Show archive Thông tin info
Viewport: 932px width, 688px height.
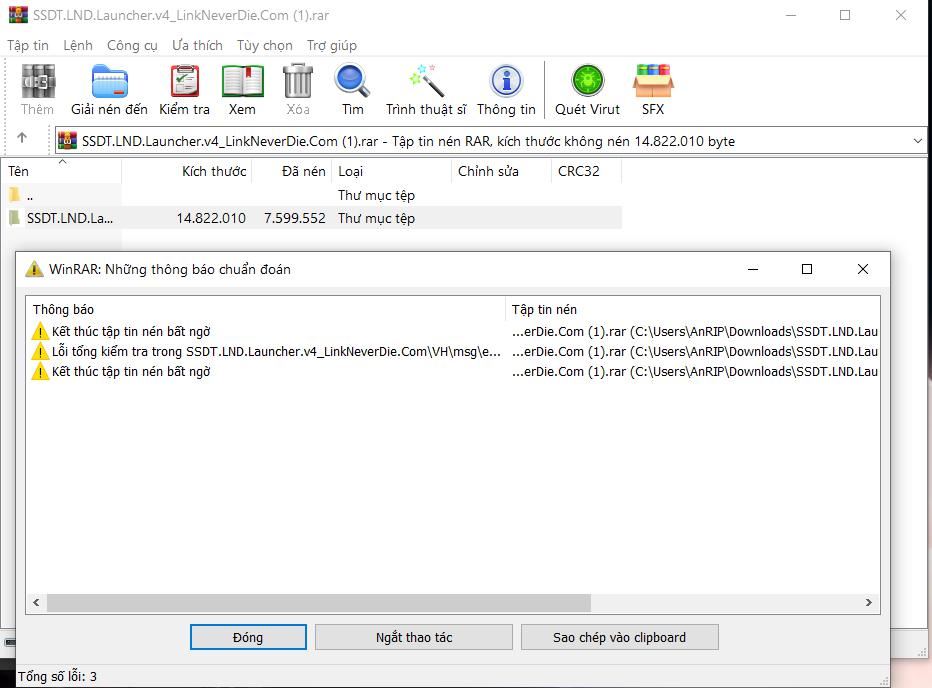coord(506,90)
